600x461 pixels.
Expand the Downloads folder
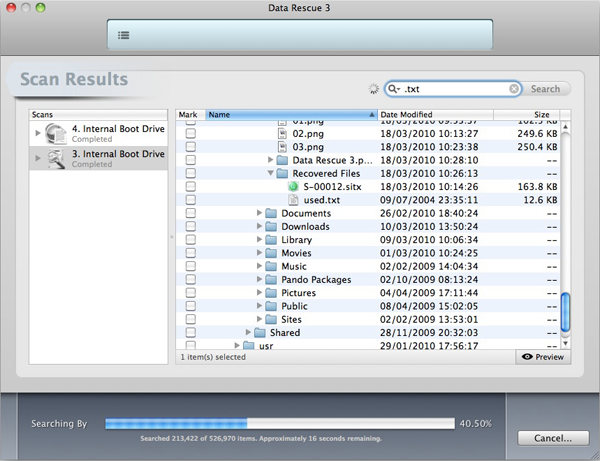(260, 227)
